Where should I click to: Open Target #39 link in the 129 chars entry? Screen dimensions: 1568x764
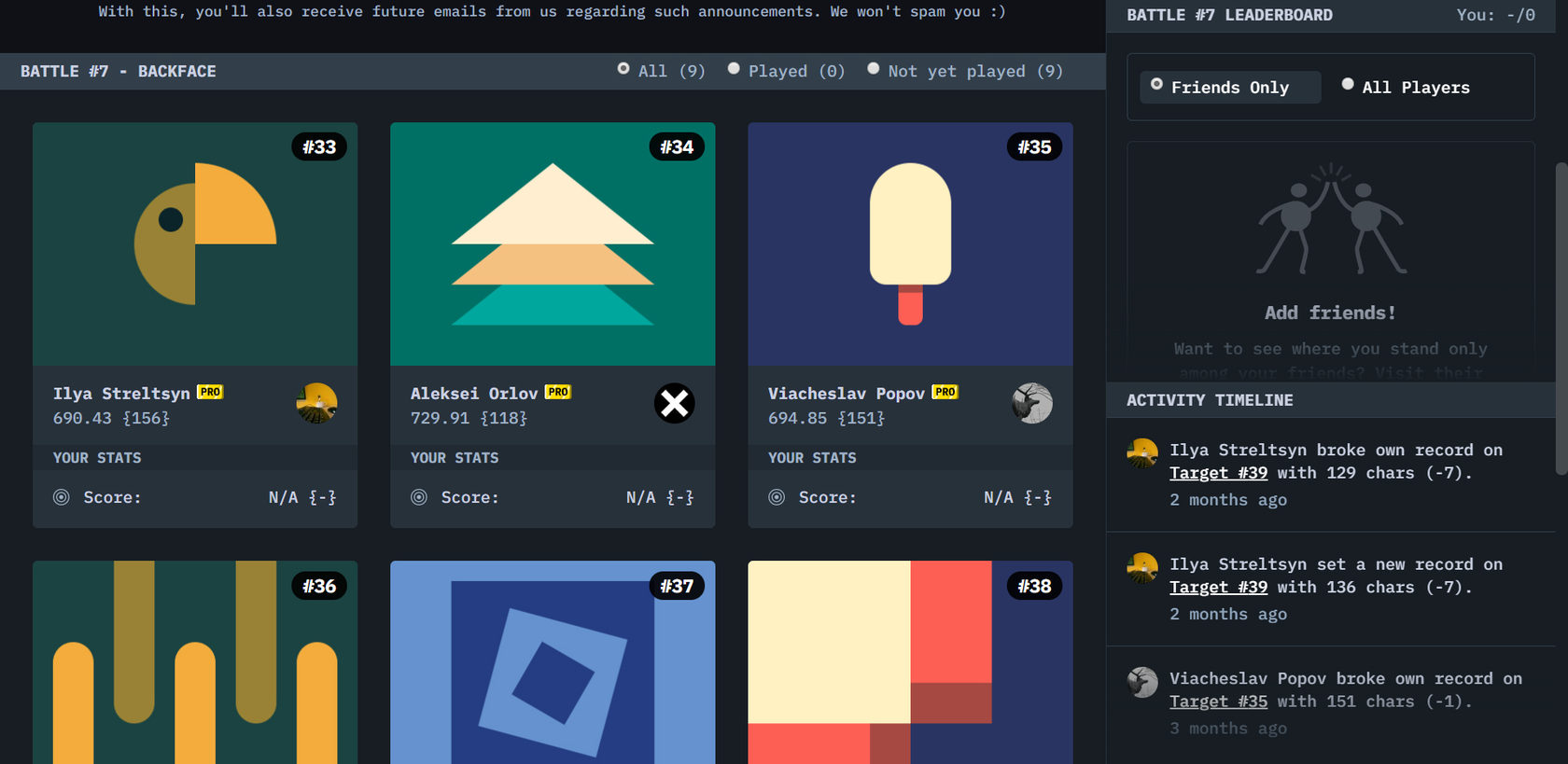coord(1219,473)
